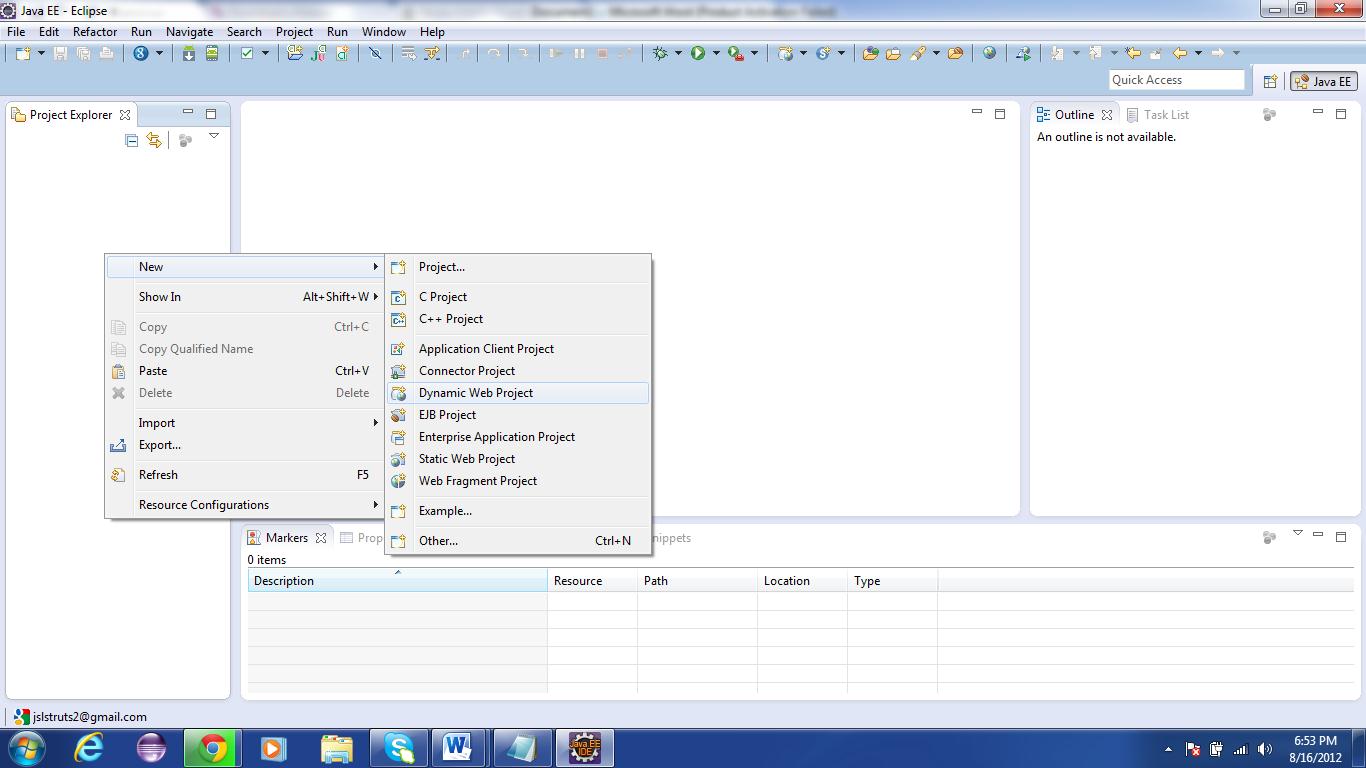
Task: Sort by Description column header
Action: pyautogui.click(x=397, y=581)
